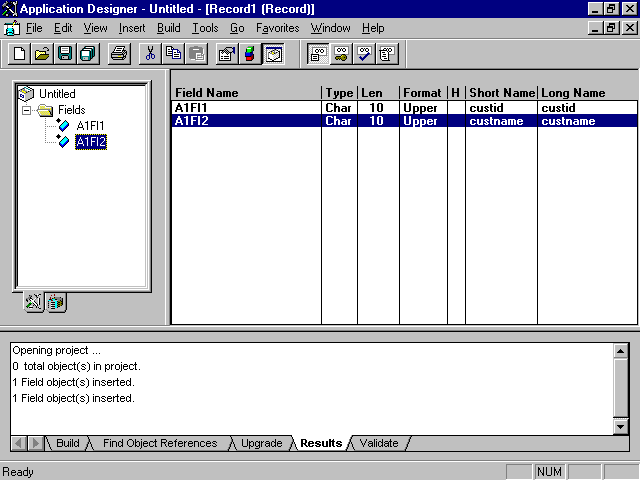
Task: Click the Long Name column header
Action: (588, 93)
